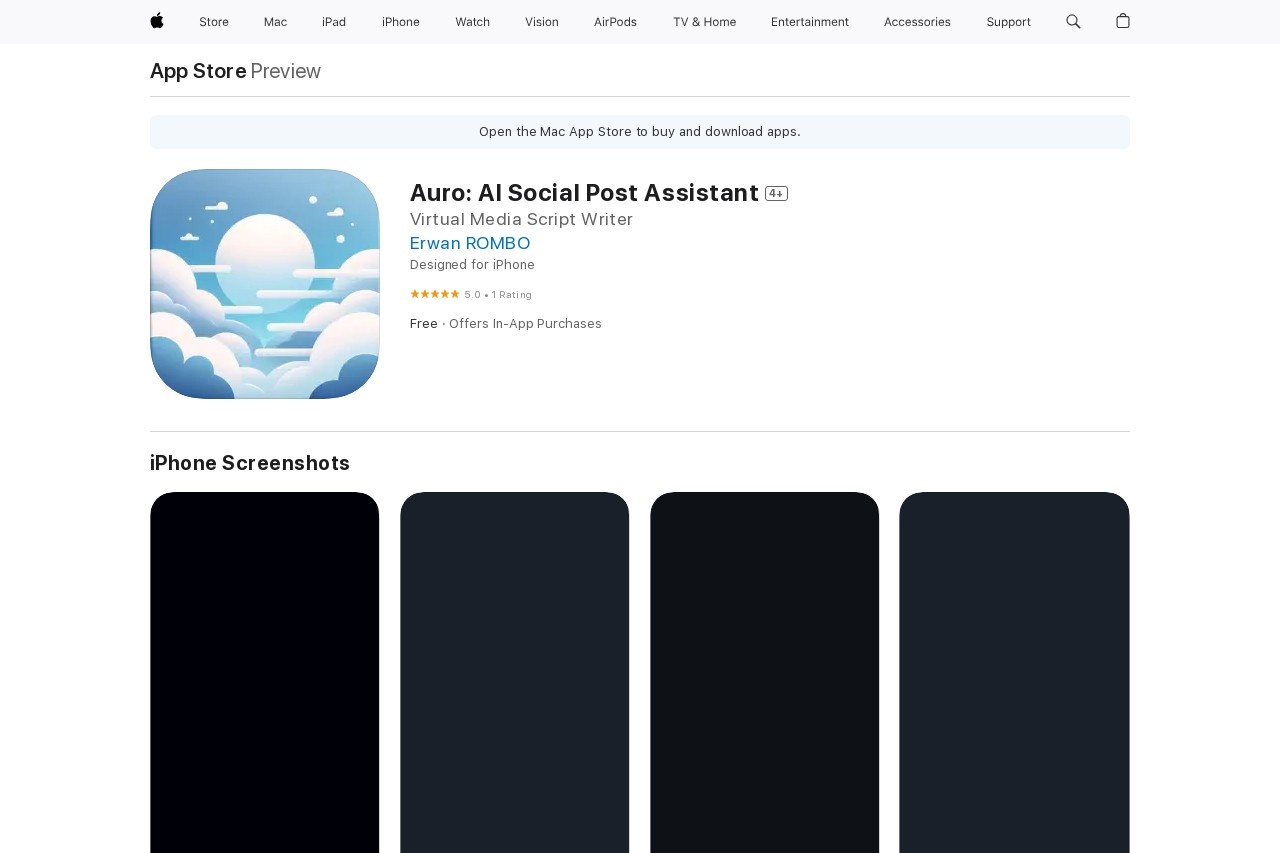Click the Auro: AI Social Post Assistant title
1280x853 pixels.
[x=584, y=193]
